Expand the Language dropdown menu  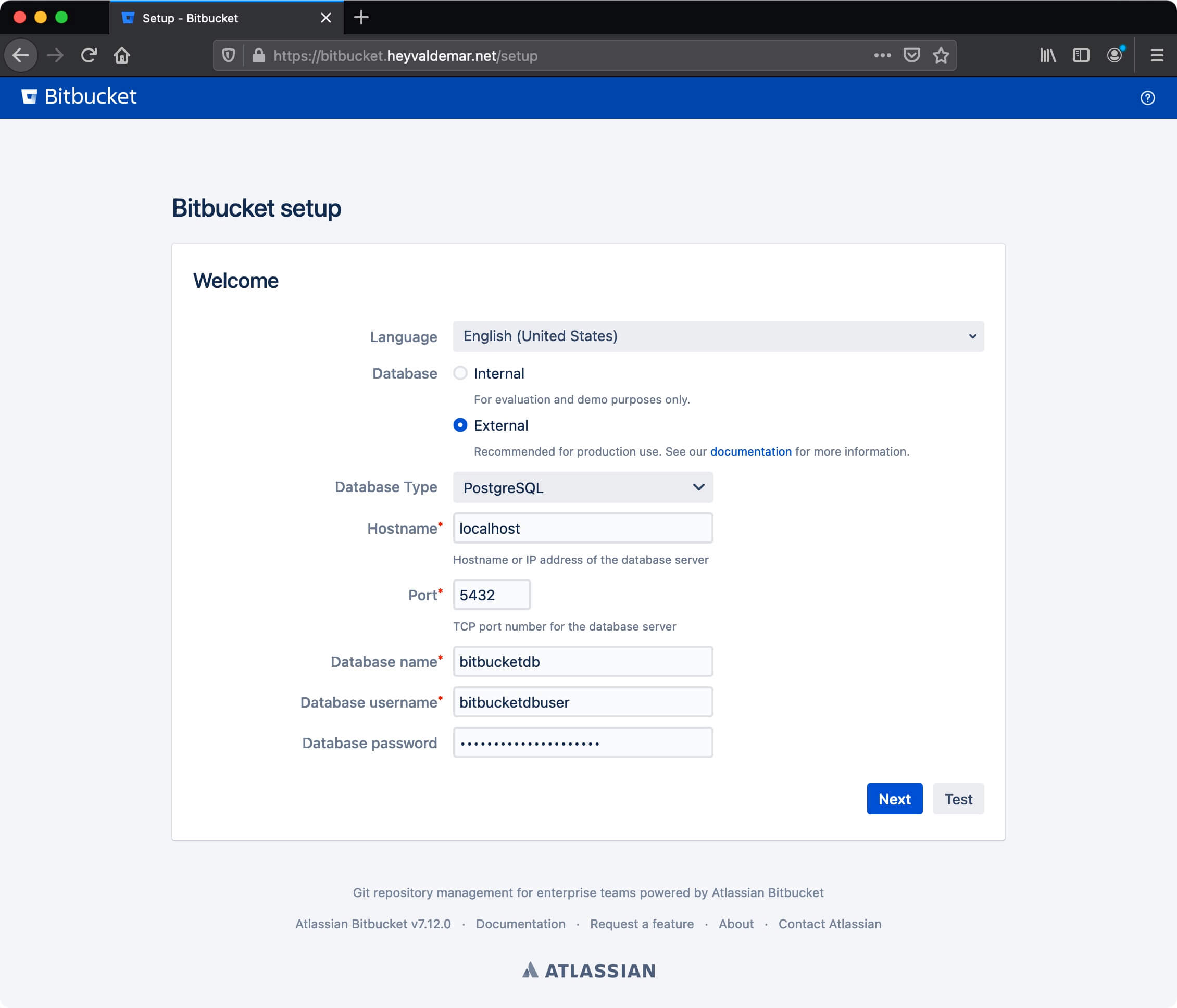(x=718, y=336)
